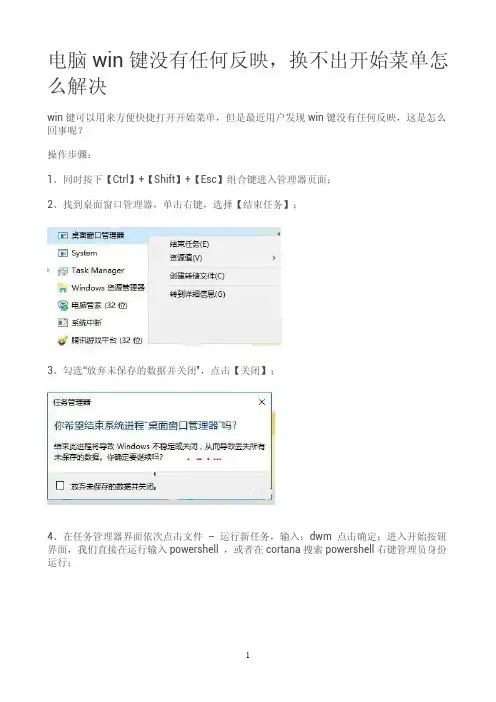This screenshot has width=496, height=702.
Task: Click the Windows 资源管理器 row label
Action: (x=108, y=288)
